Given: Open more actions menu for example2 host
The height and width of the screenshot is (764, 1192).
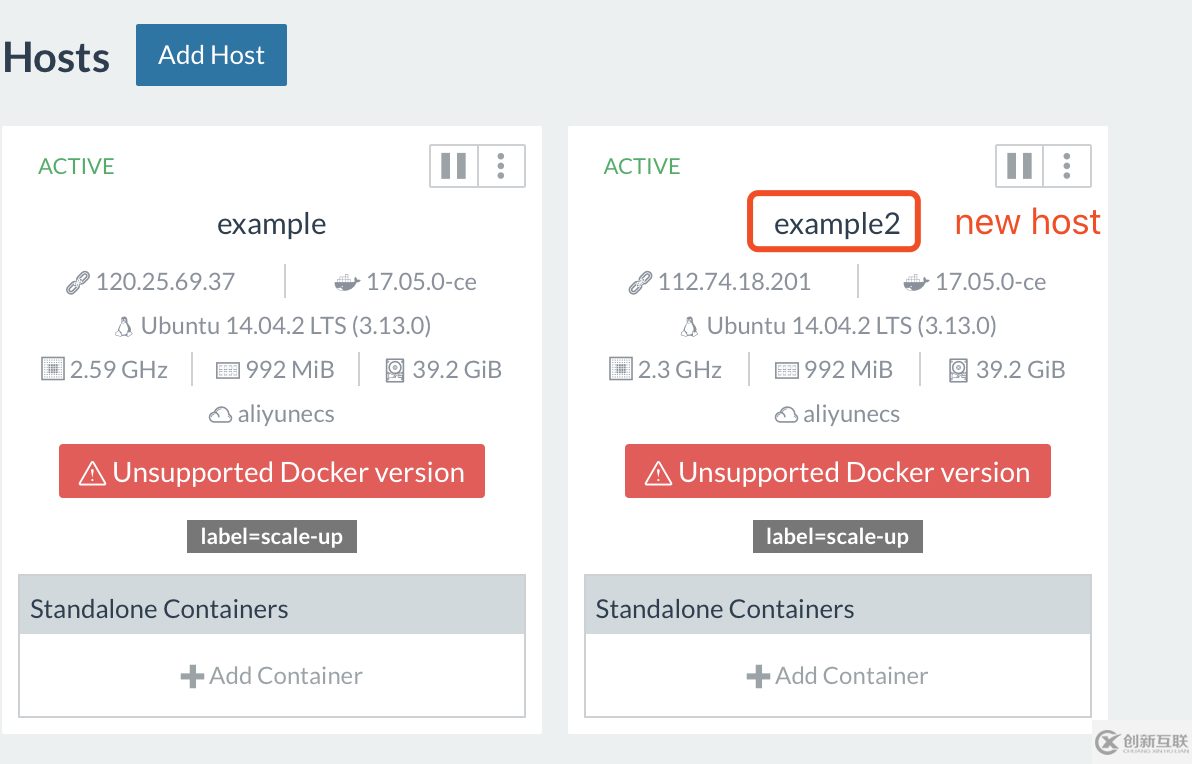Looking at the screenshot, I should coord(1067,166).
